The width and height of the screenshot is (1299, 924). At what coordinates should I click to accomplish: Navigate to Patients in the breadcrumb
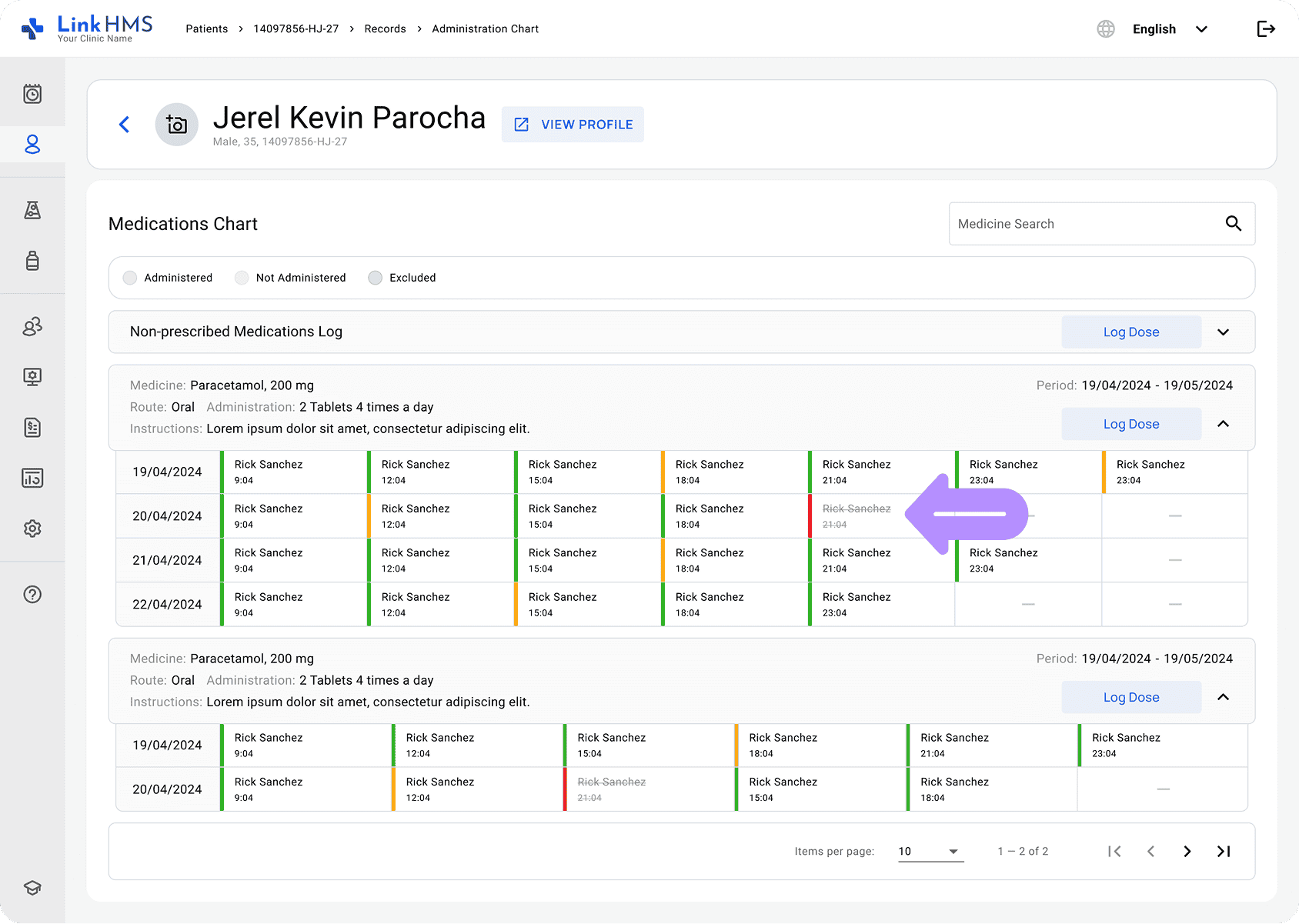[207, 29]
